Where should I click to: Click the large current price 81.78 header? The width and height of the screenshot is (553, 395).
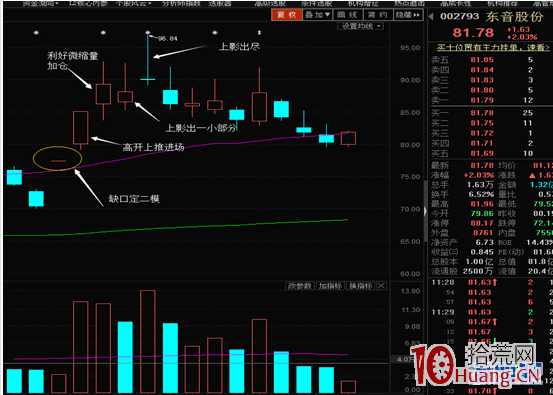point(473,33)
